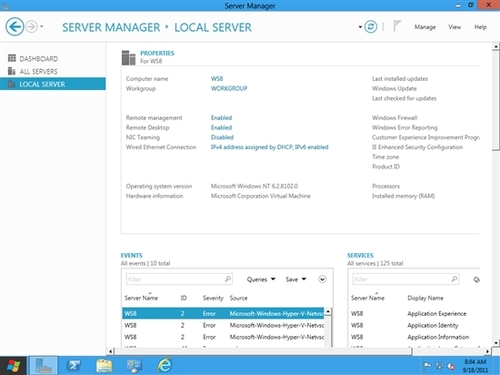Open the notifications flag
This screenshot has height=375, width=500.
click(397, 26)
